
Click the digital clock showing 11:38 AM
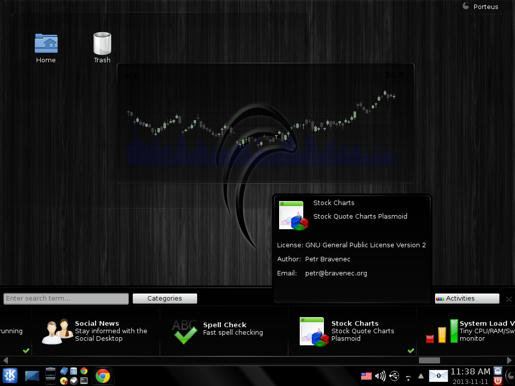coord(470,376)
